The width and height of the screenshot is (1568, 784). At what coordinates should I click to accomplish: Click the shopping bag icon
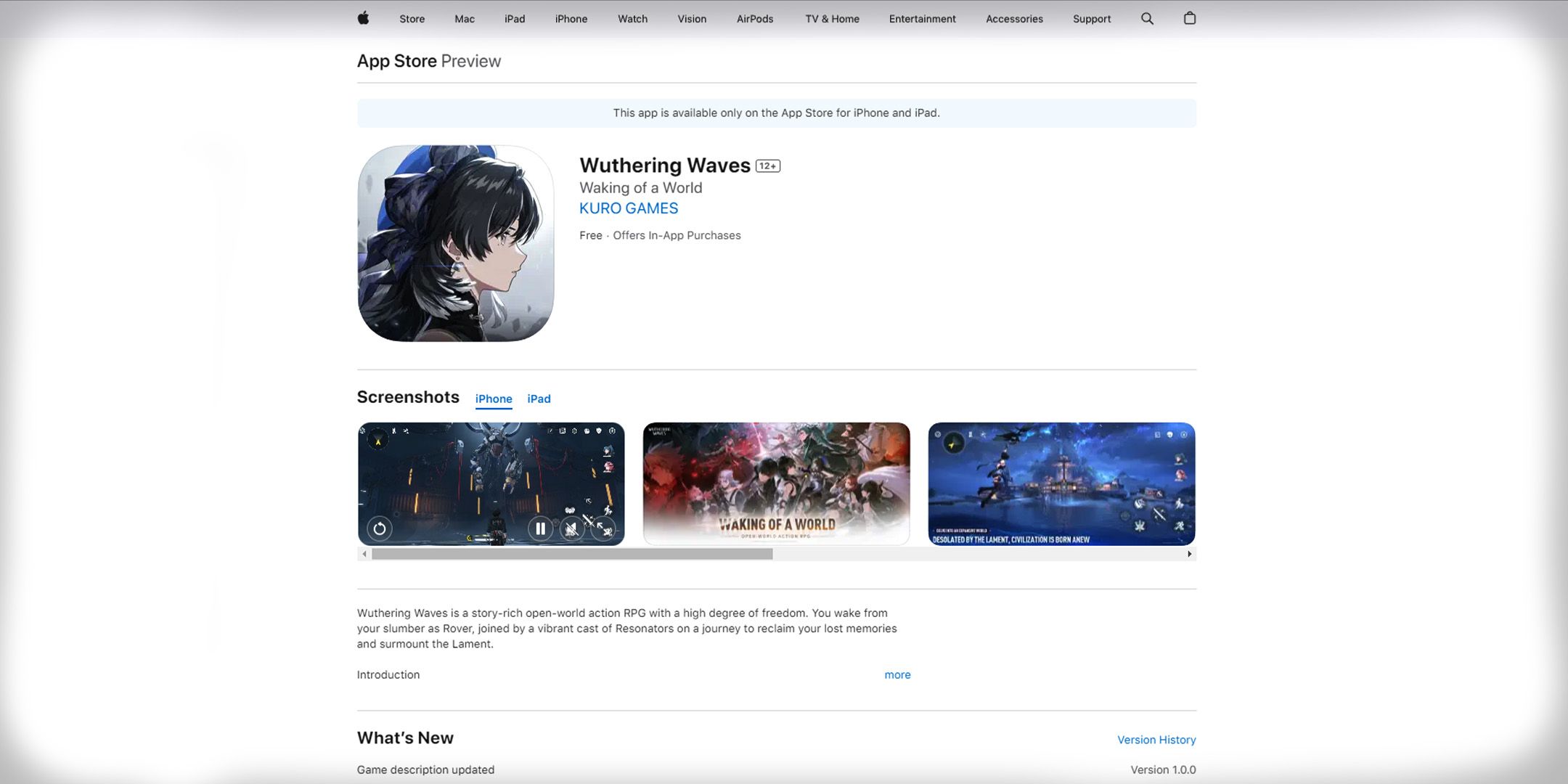tap(1189, 18)
